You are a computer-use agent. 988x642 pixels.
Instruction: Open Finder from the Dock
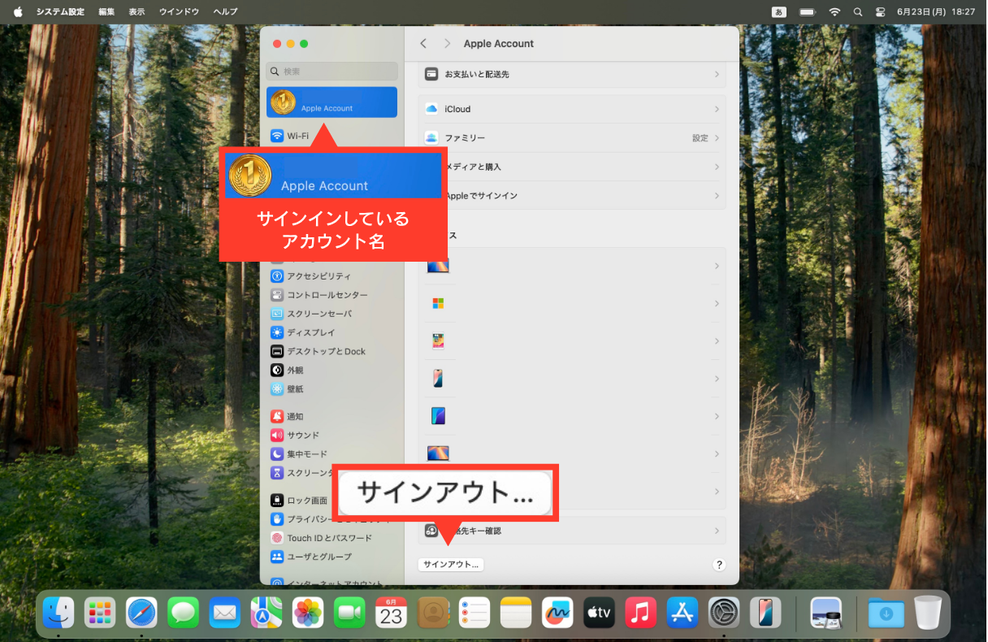(x=59, y=612)
